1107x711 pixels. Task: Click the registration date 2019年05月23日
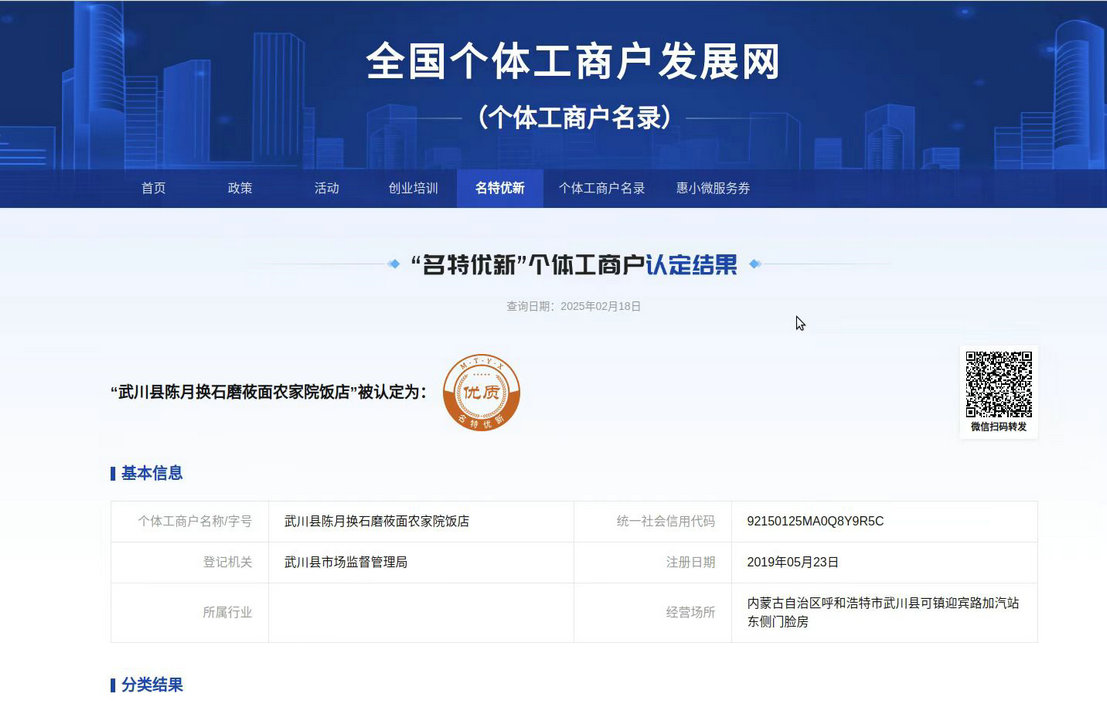[x=793, y=562]
